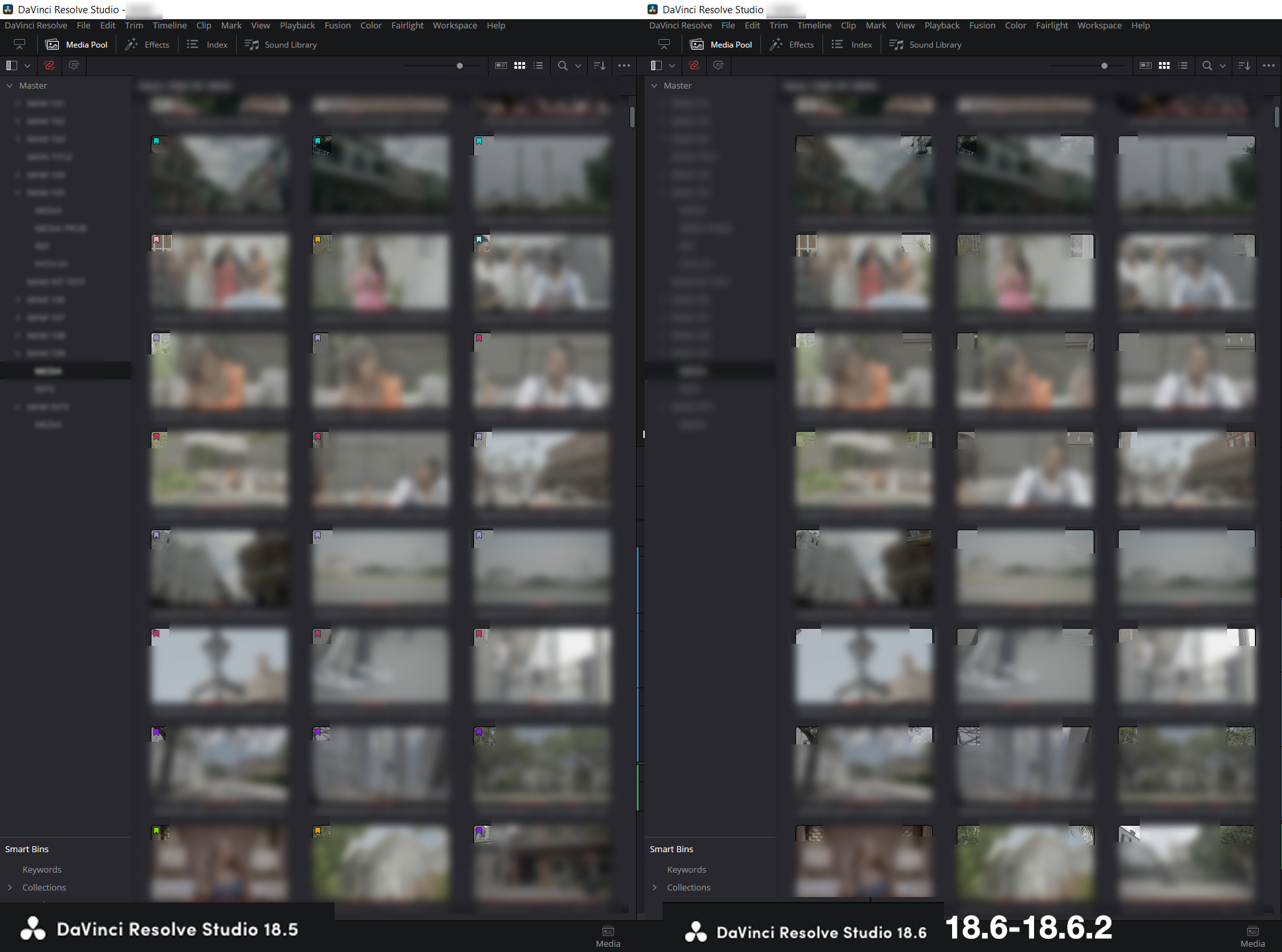1282x952 pixels.
Task: Expand first bin under Master in left window
Action: coord(18,104)
